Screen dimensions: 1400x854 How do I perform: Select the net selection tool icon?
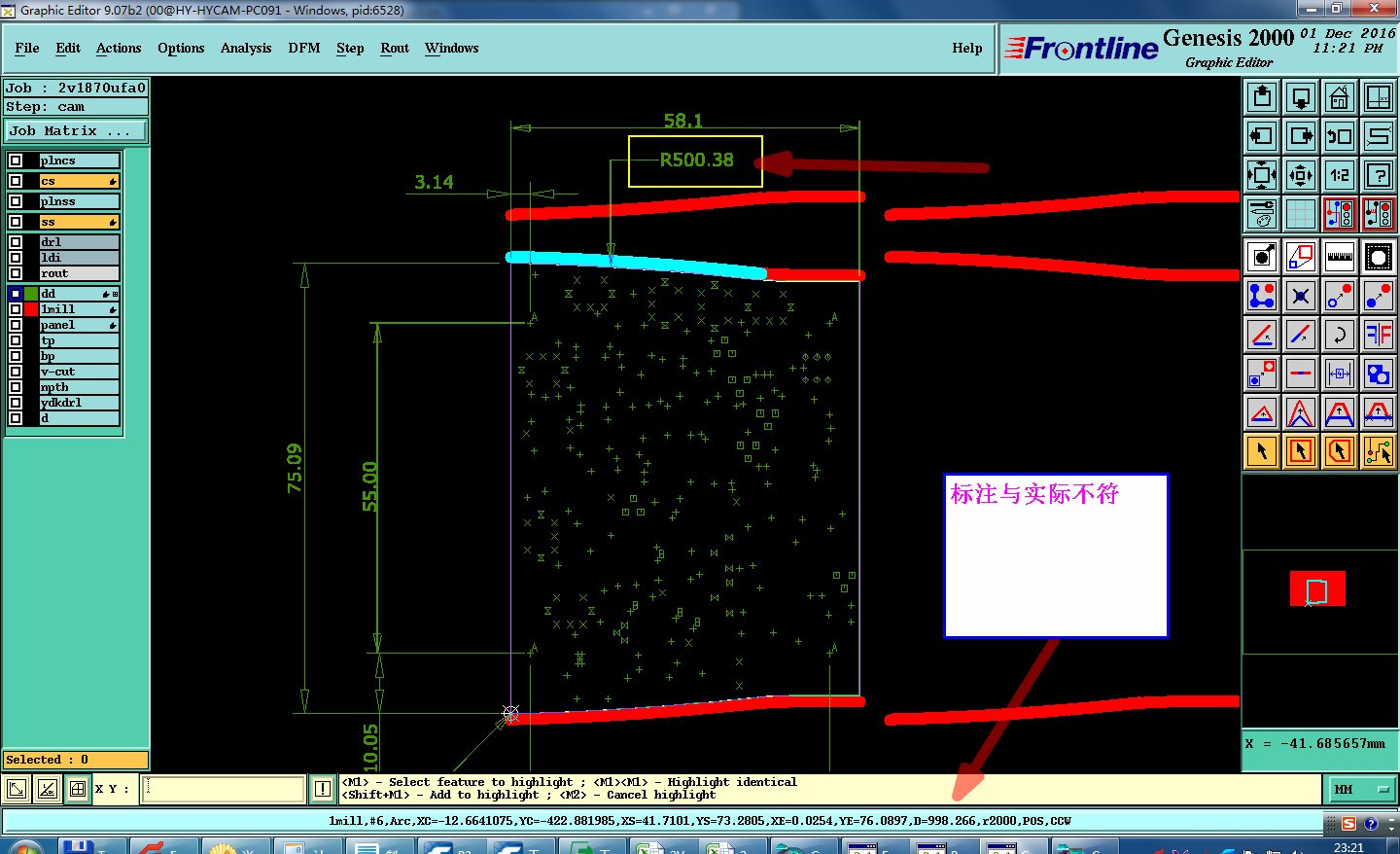pyautogui.click(x=1379, y=451)
